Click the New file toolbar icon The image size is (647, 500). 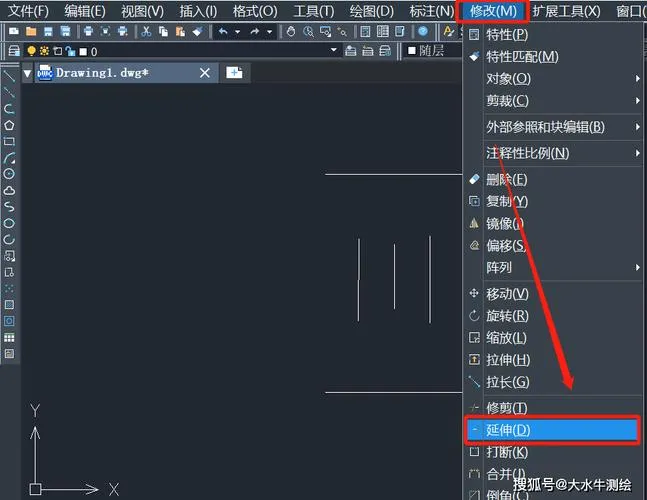click(x=14, y=31)
